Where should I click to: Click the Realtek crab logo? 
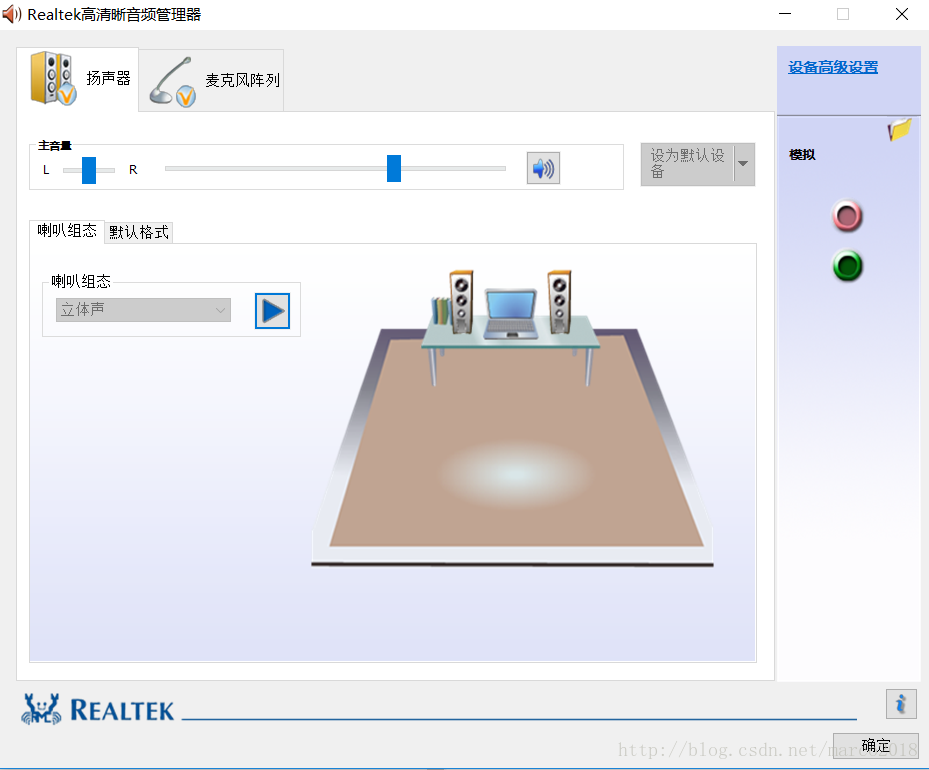point(41,709)
